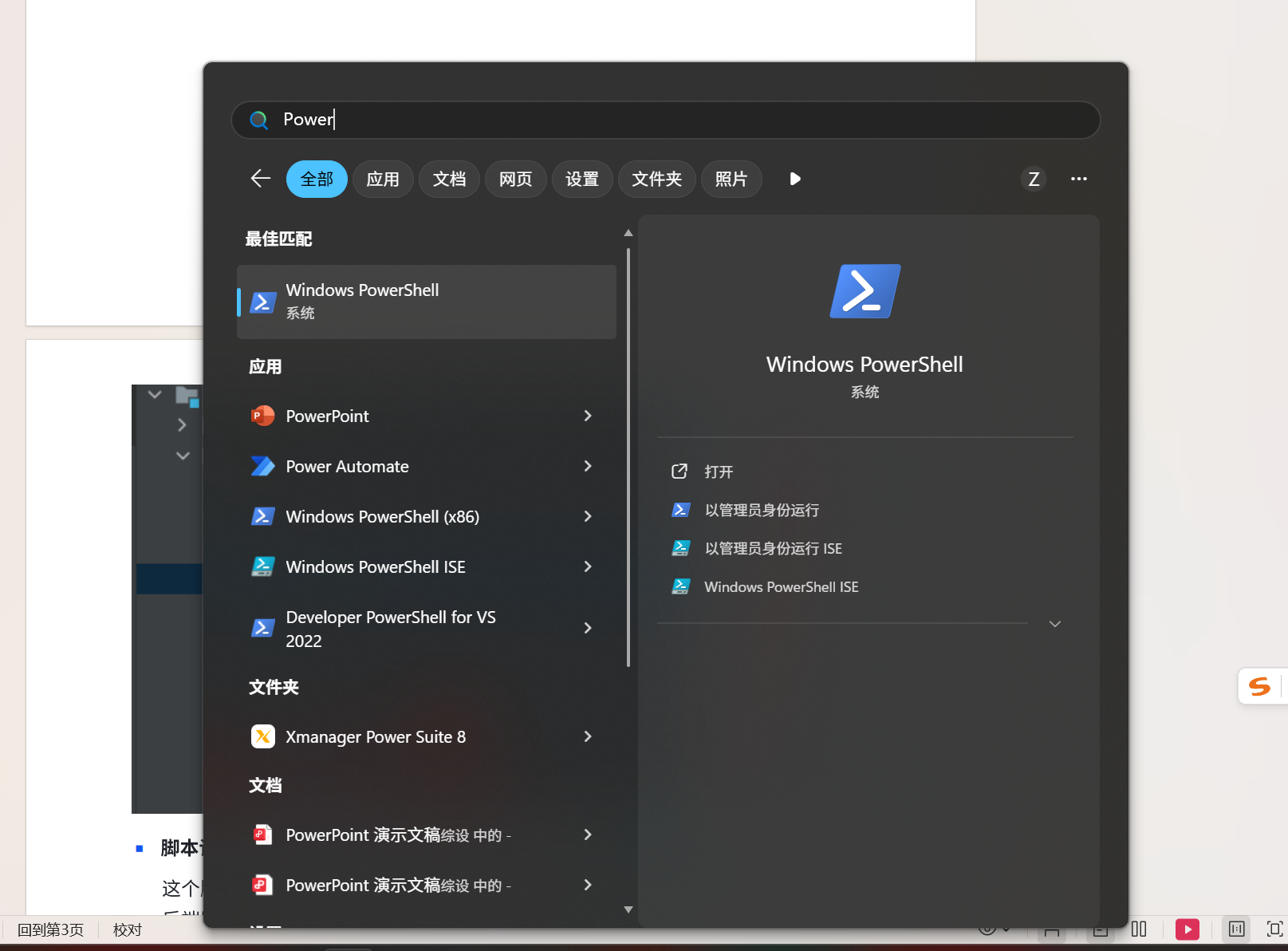This screenshot has height=951, width=1288.
Task: Click the Xmanager Power Suite icon
Action: (x=262, y=736)
